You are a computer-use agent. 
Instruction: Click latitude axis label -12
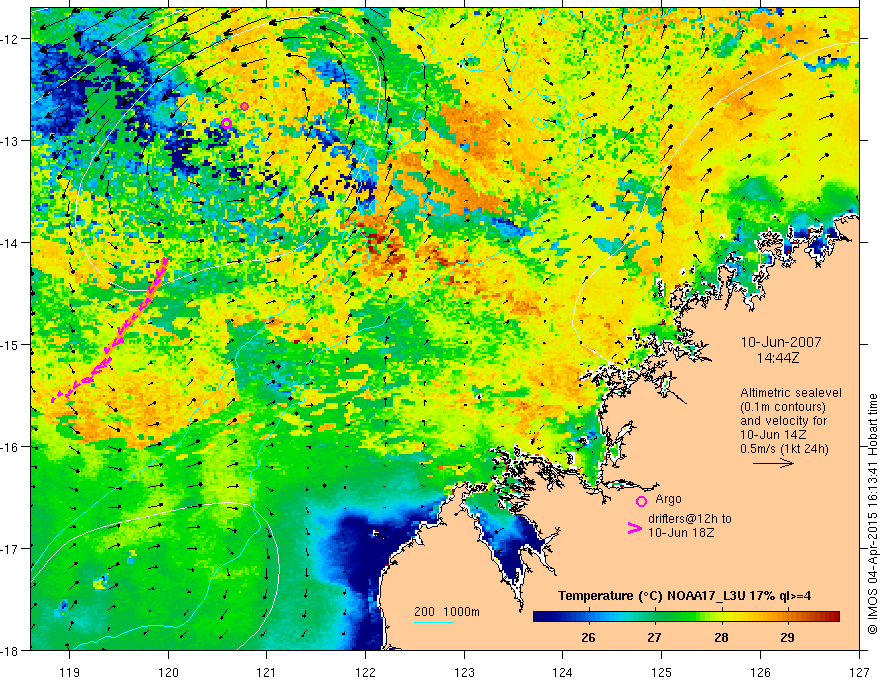pyautogui.click(x=10, y=39)
